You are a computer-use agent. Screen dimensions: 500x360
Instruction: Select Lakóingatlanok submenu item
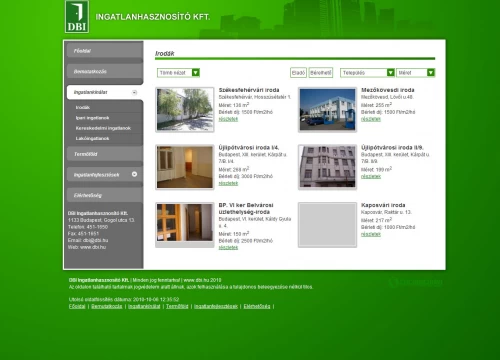92,138
